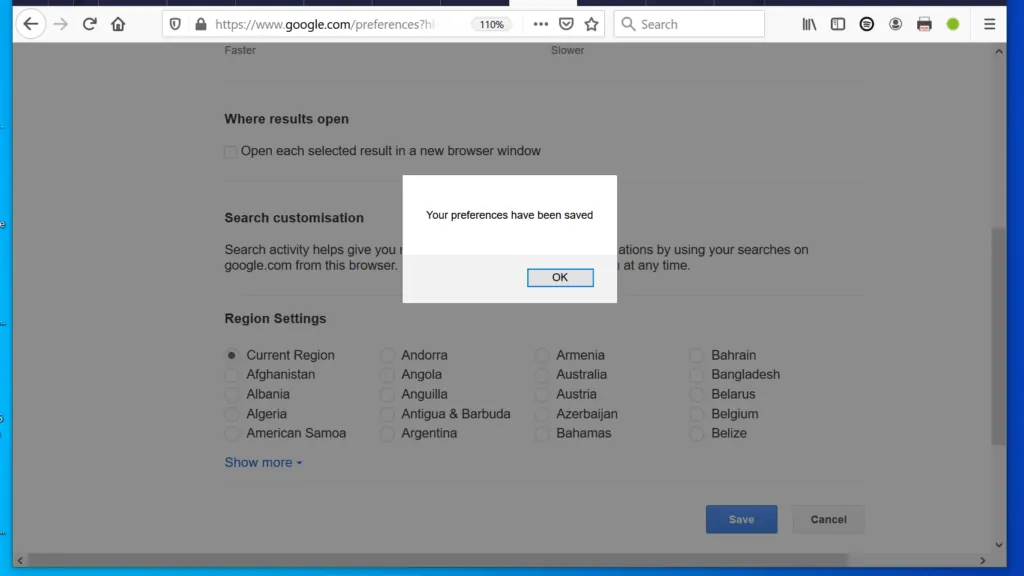This screenshot has width=1024, height=576.
Task: Open the Firefox account profile icon
Action: pyautogui.click(x=895, y=24)
